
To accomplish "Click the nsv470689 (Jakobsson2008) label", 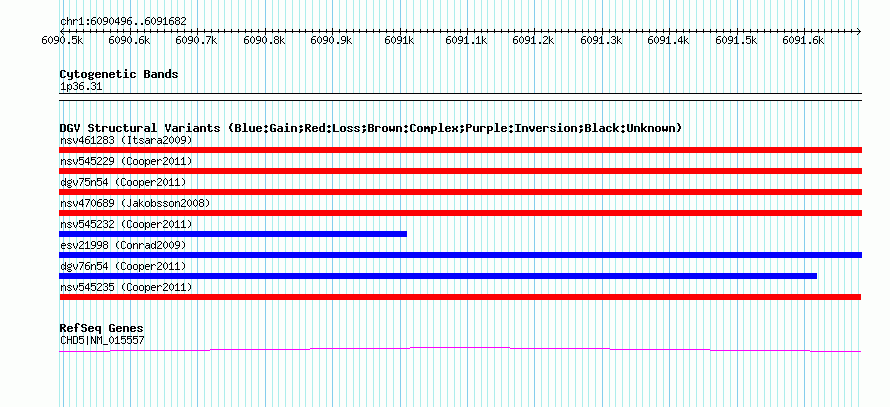I will pos(135,203).
